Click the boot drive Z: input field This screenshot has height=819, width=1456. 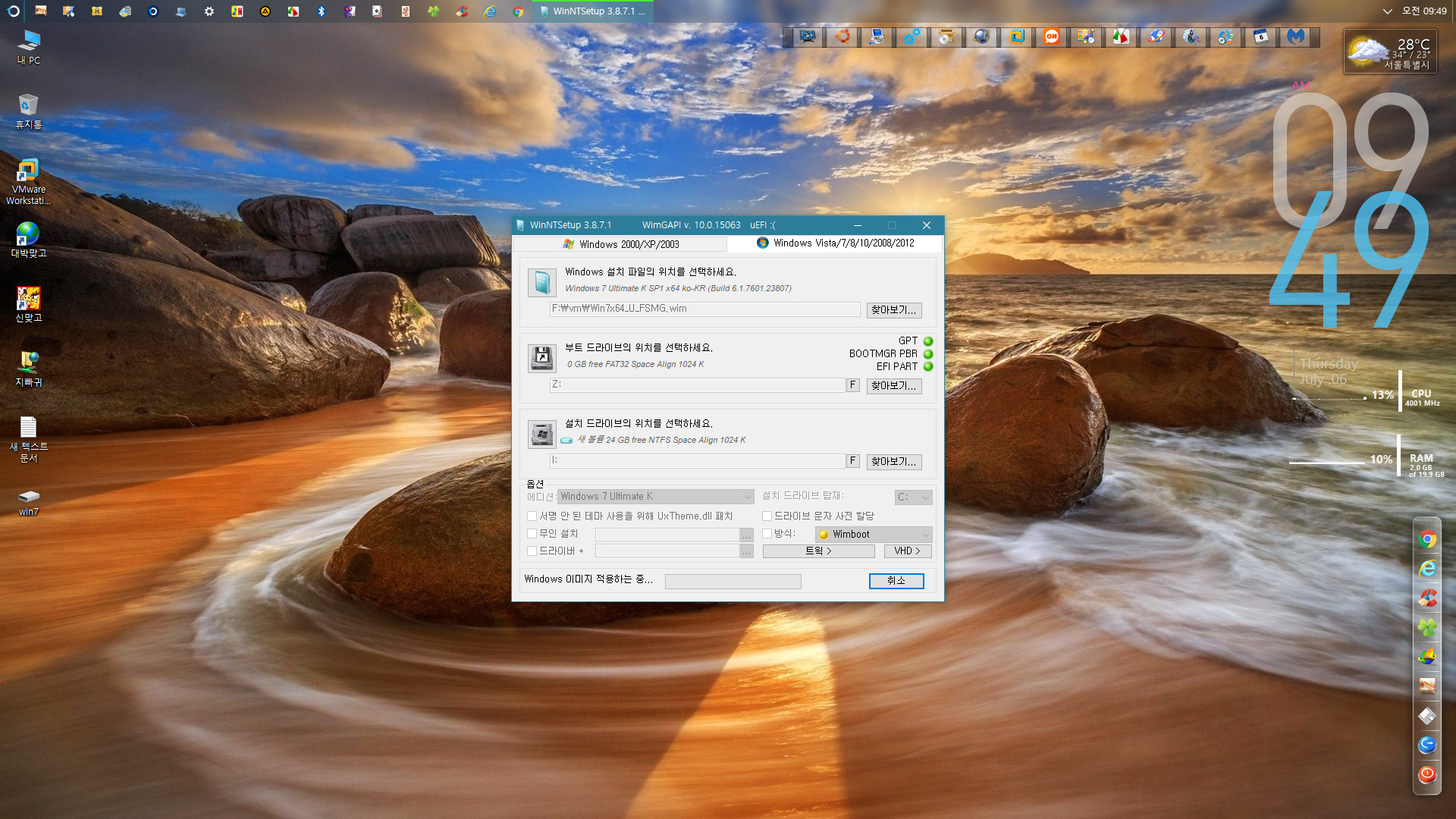(697, 385)
